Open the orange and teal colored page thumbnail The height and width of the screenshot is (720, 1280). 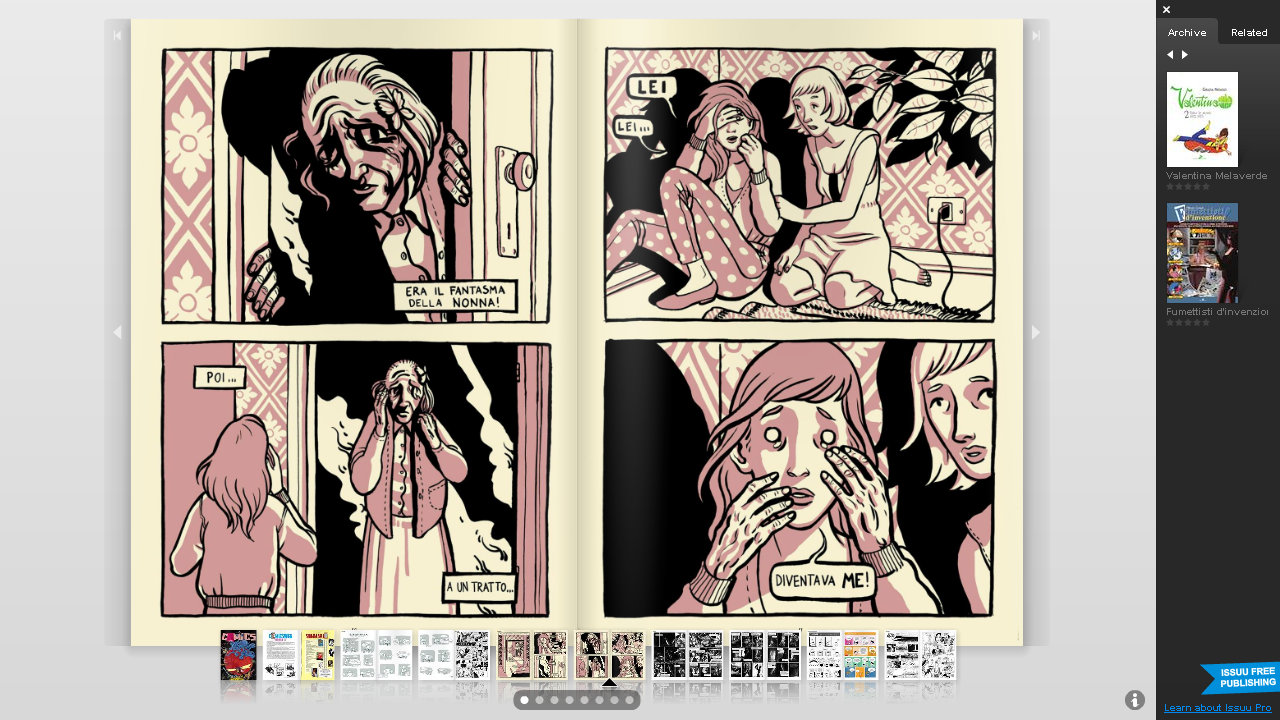coord(861,655)
